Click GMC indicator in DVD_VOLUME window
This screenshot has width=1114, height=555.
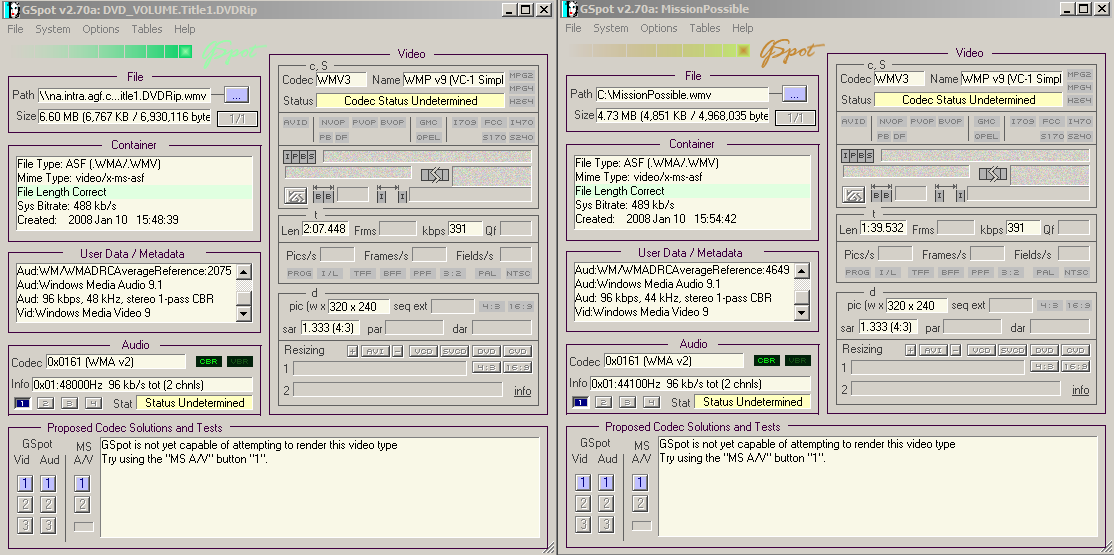(428, 122)
